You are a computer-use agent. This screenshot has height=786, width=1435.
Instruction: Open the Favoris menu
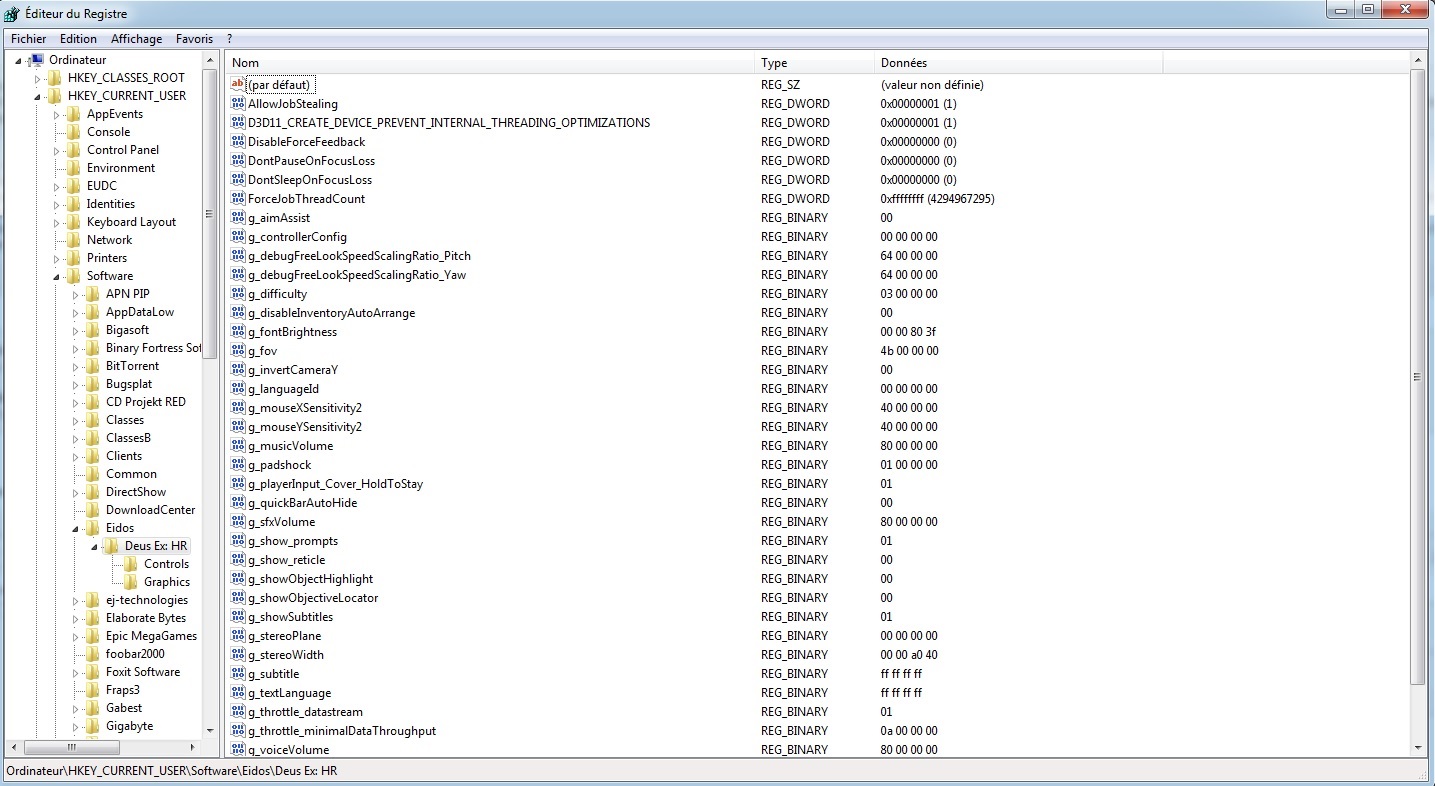[x=194, y=39]
